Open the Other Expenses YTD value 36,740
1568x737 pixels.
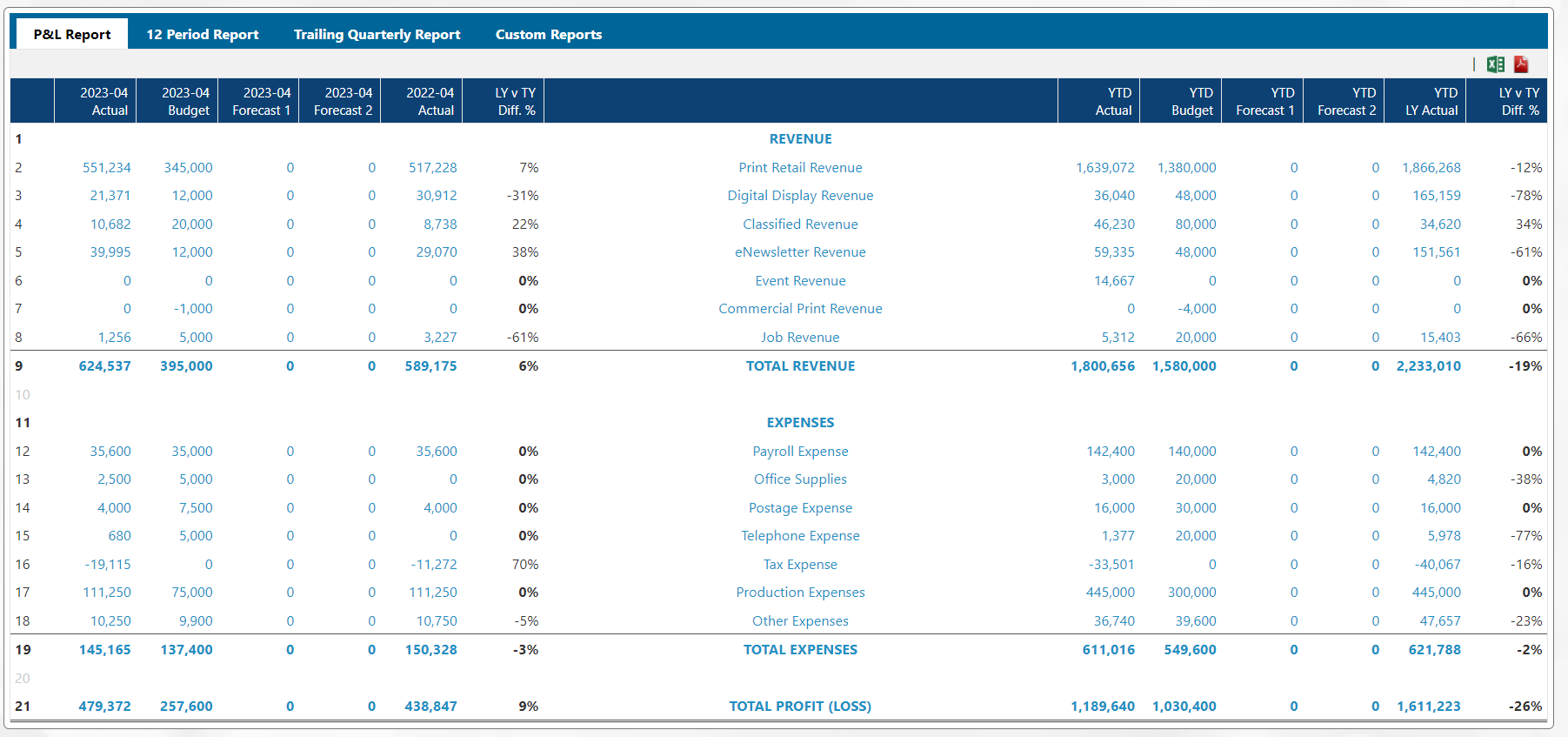1114,621
